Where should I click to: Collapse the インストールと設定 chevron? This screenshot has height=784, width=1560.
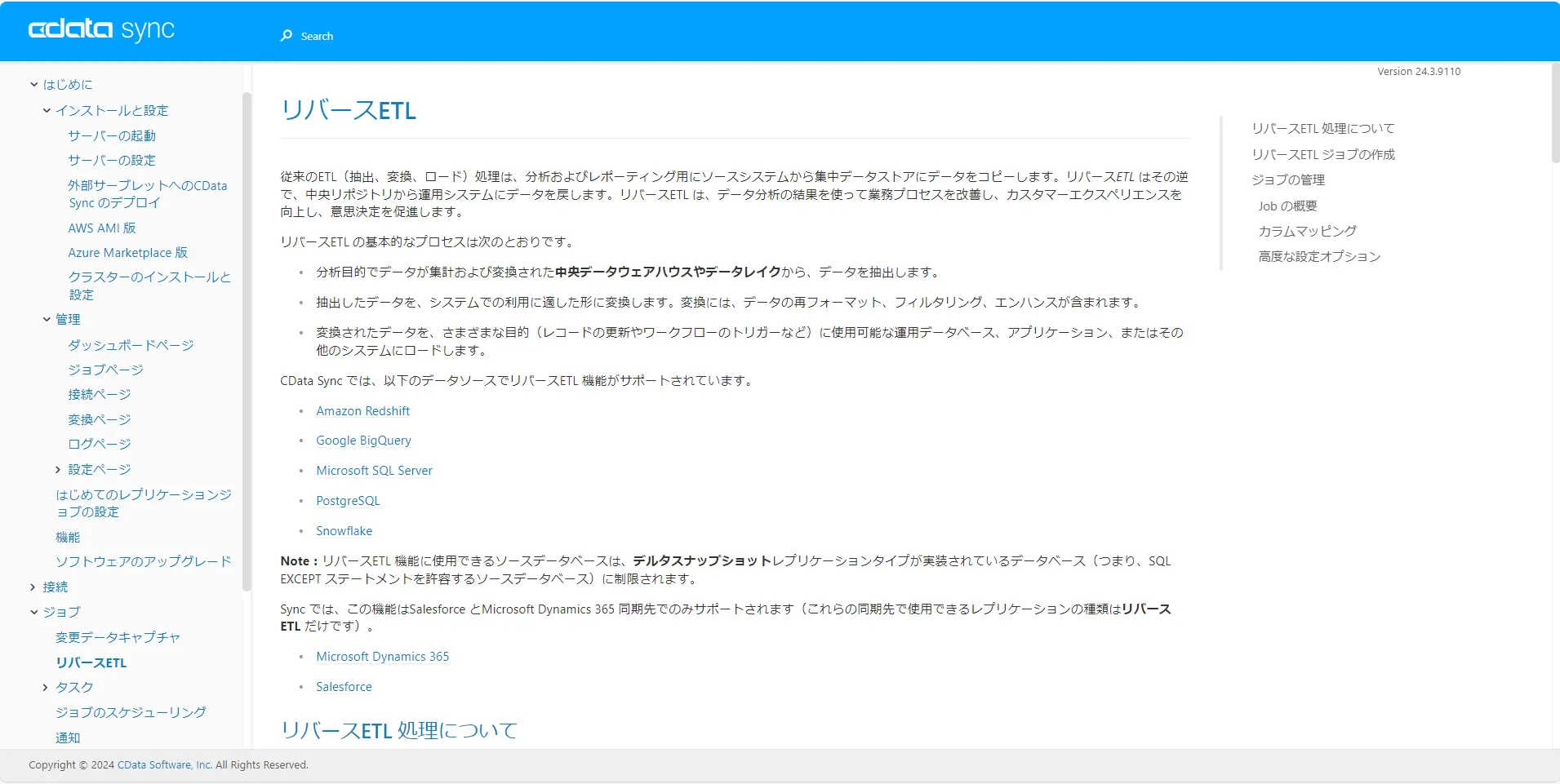[47, 110]
